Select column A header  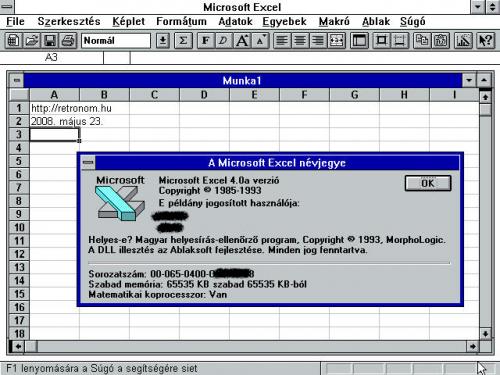tap(54, 95)
